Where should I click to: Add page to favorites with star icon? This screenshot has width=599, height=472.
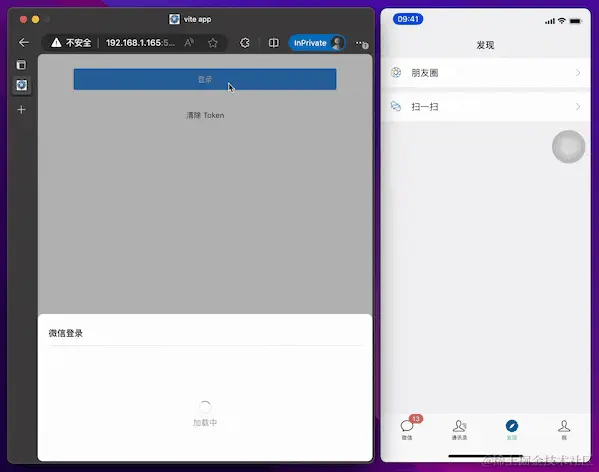(213, 42)
